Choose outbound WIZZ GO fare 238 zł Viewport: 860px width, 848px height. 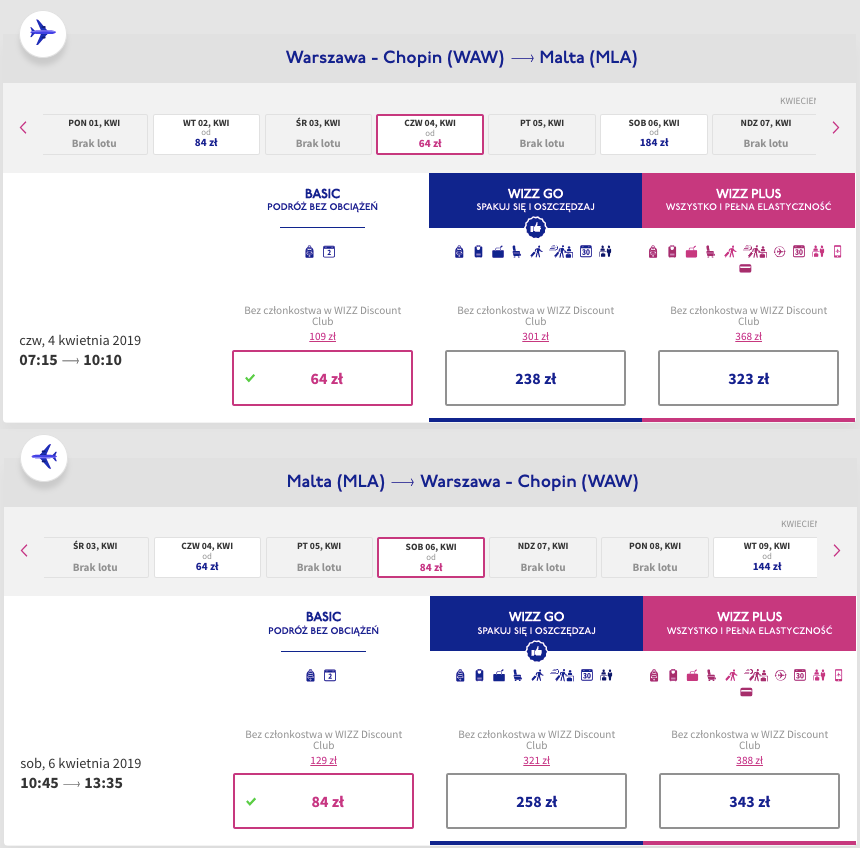tap(535, 378)
